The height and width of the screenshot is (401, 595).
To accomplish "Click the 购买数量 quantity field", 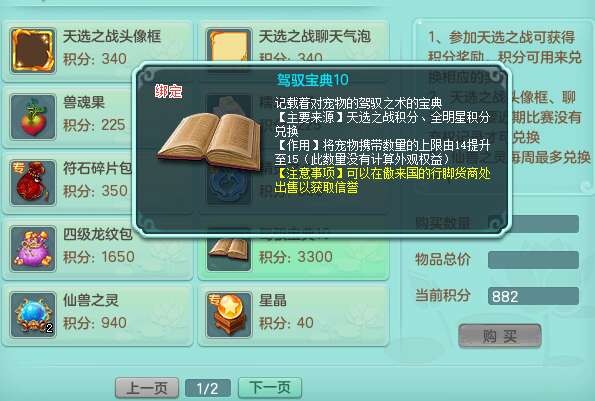I will tap(545, 224).
